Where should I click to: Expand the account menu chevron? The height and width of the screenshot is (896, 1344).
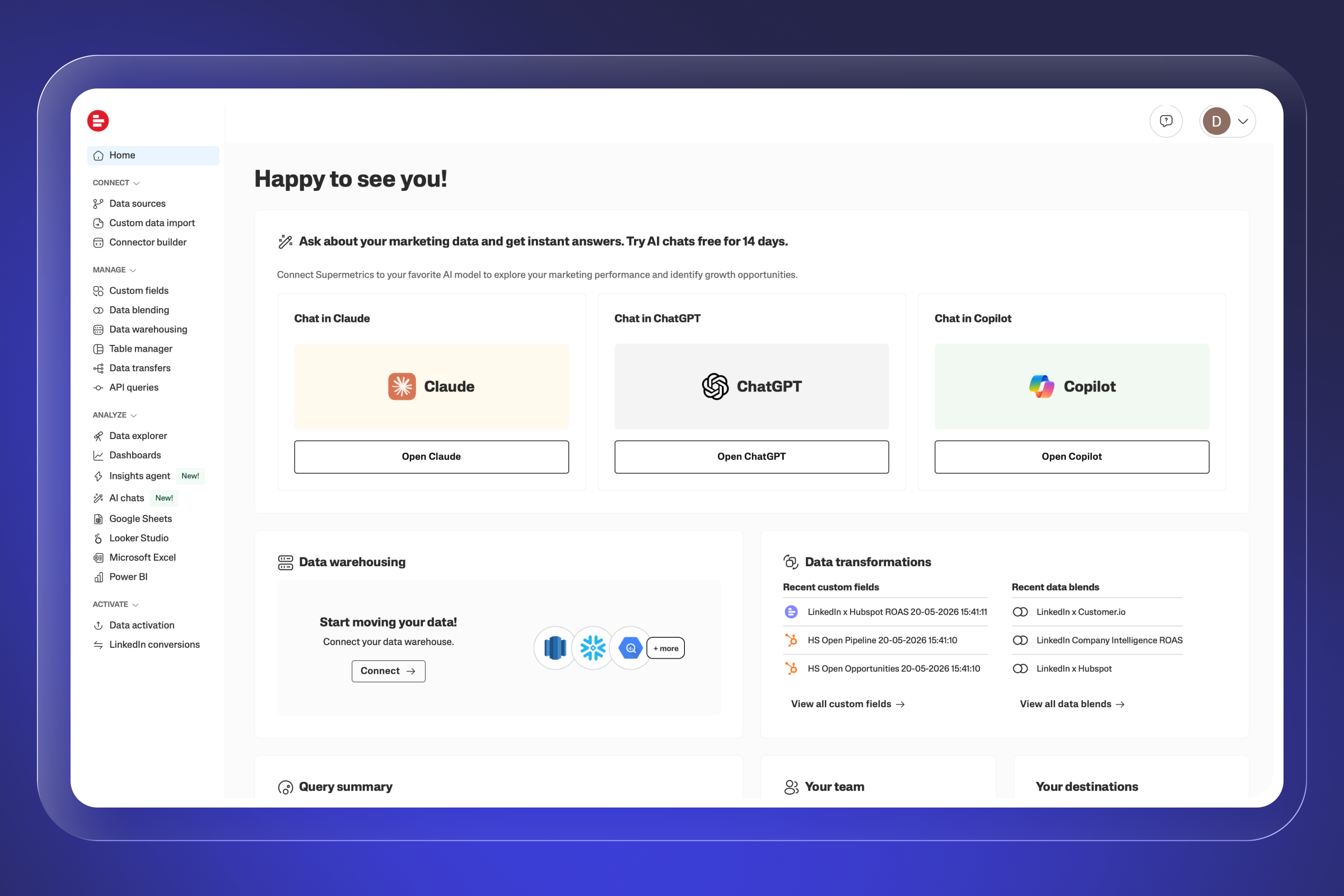coord(1243,121)
